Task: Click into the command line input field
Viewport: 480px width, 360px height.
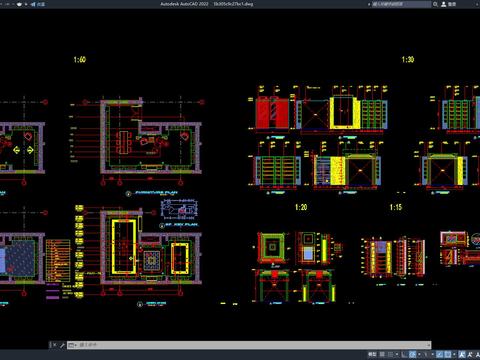Action: tap(253, 345)
